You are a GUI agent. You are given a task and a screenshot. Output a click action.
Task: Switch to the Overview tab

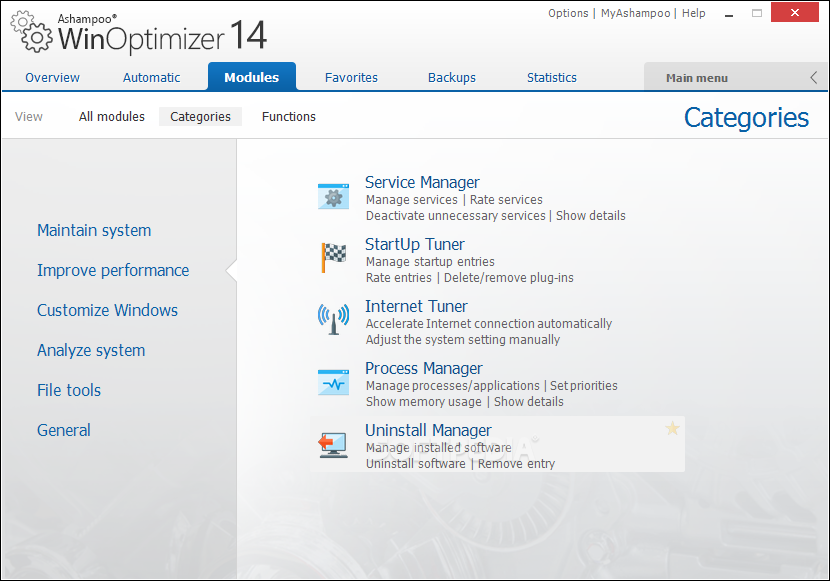52,77
